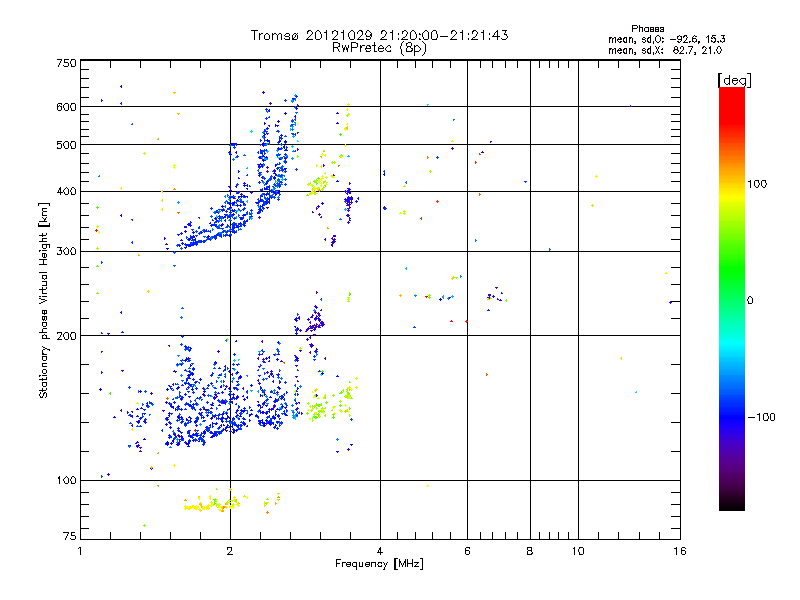Click the '75' y-axis tick label

coord(70,536)
